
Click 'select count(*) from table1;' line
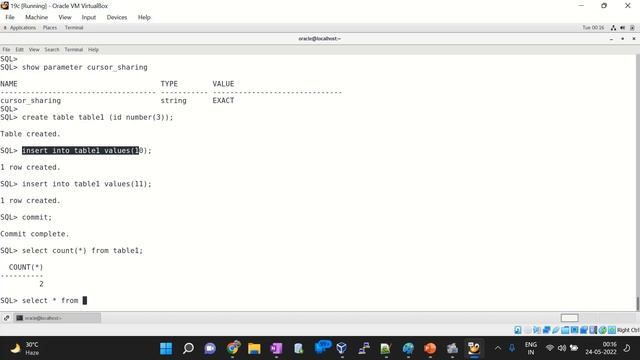point(82,251)
